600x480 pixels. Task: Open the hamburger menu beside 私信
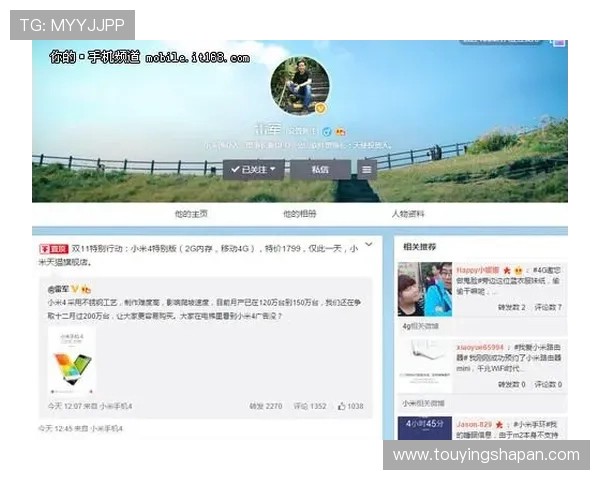click(367, 170)
